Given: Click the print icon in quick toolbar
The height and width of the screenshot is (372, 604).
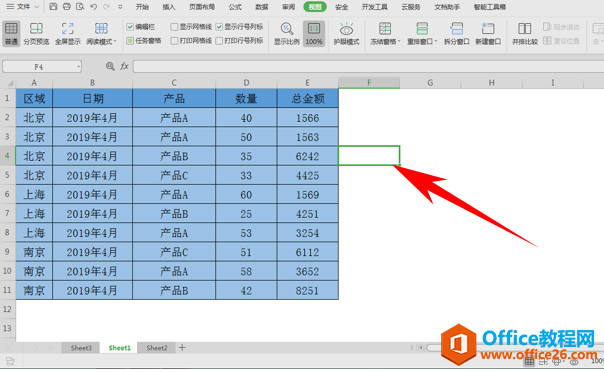Looking at the screenshot, I should [x=67, y=7].
